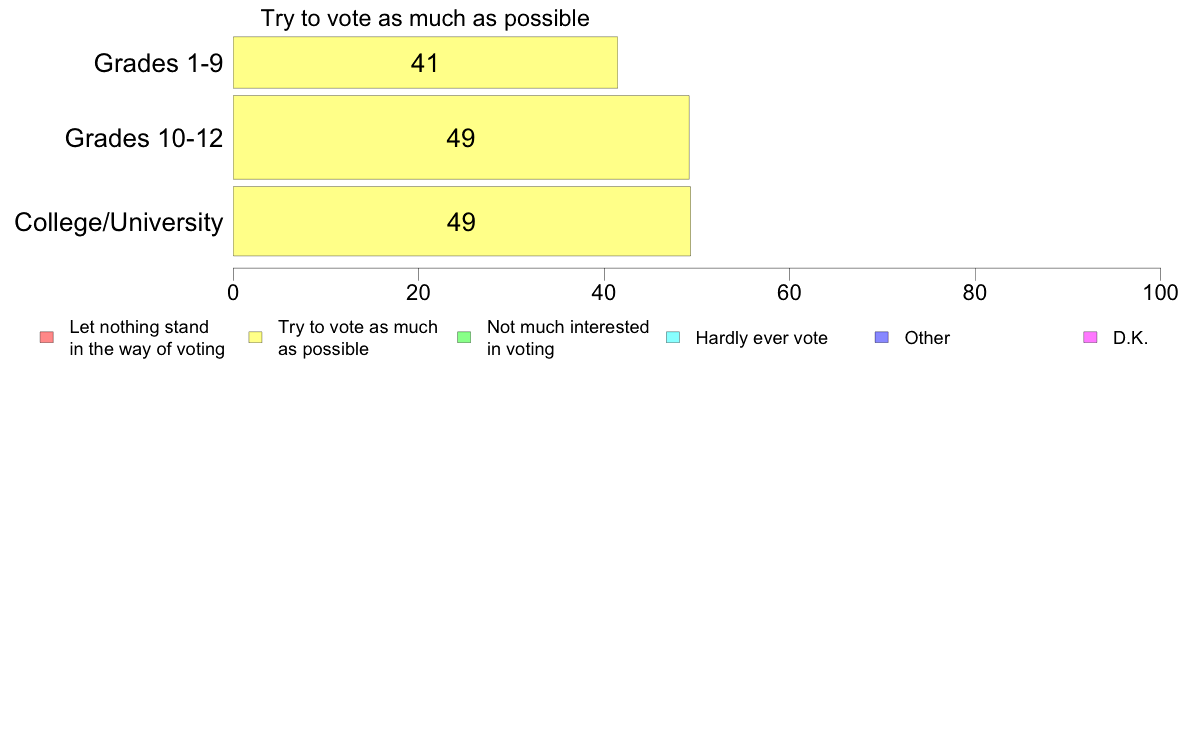This screenshot has height=736, width=1188.
Task: Select the College/University bar
Action: [462, 221]
